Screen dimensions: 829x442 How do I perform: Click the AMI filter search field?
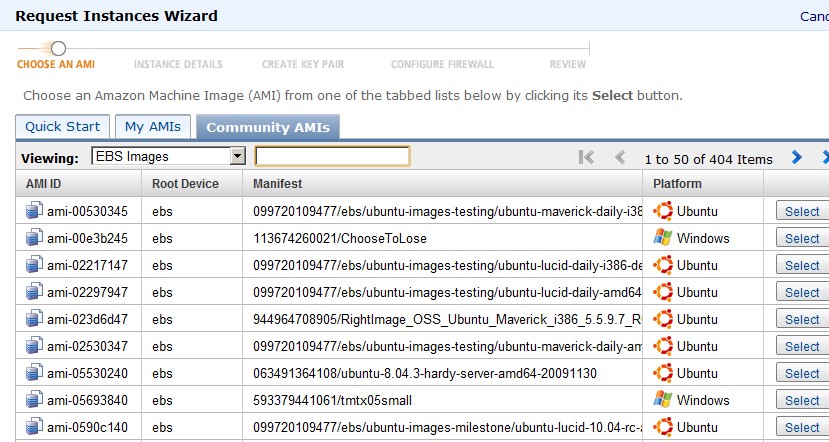332,156
